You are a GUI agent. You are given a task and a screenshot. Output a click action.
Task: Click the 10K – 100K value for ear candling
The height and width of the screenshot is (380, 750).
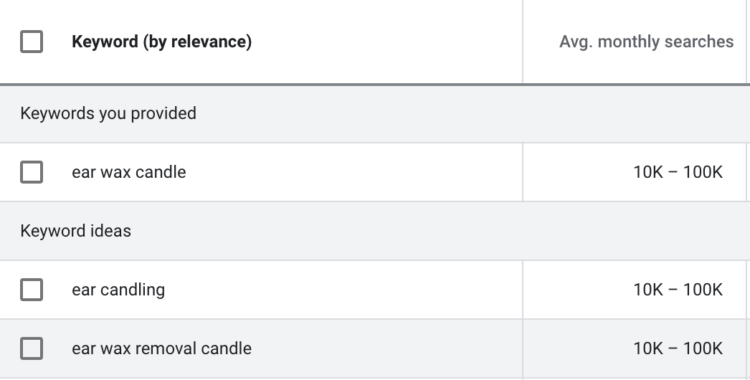(x=678, y=290)
